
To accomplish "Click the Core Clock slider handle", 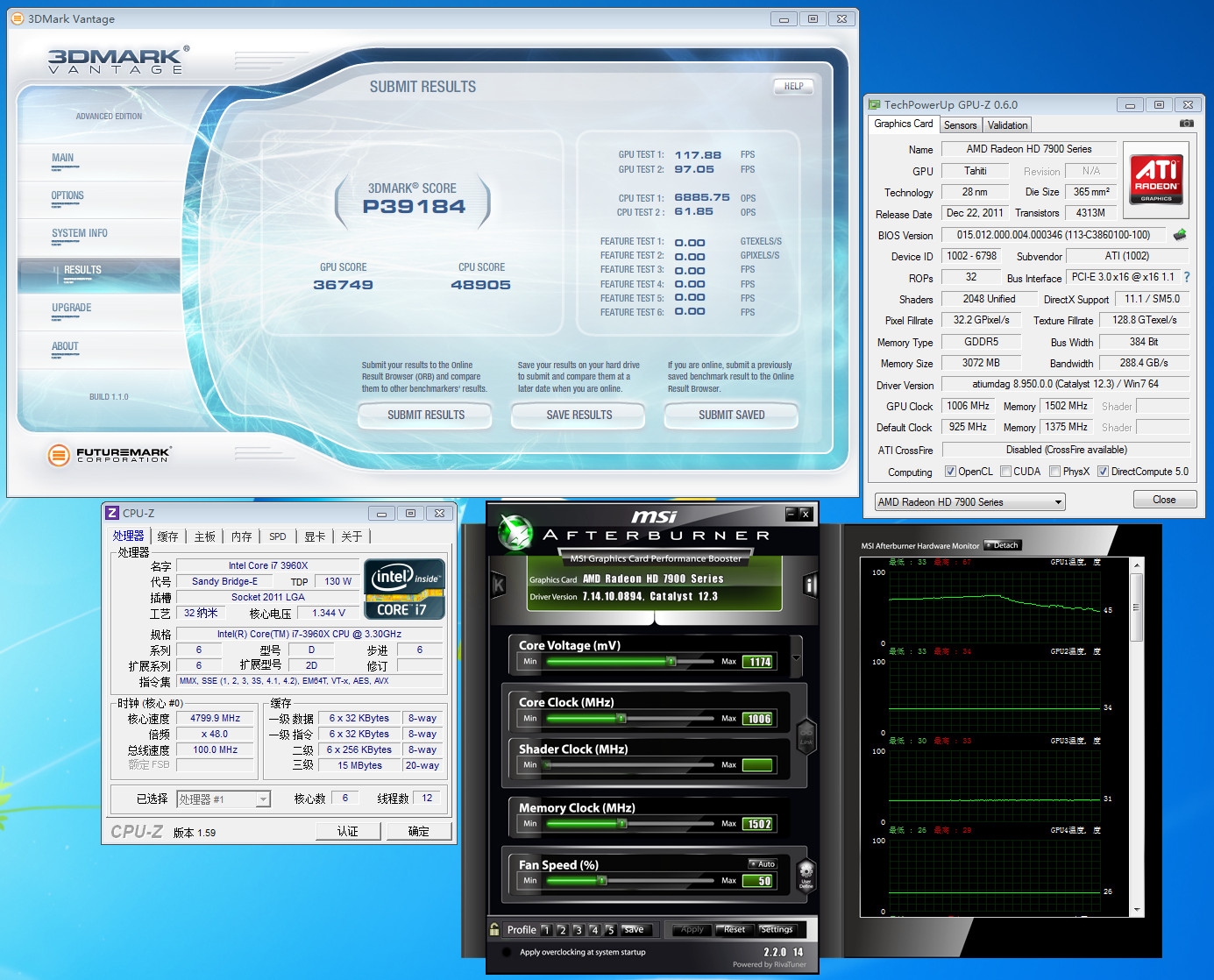I will coord(621,719).
